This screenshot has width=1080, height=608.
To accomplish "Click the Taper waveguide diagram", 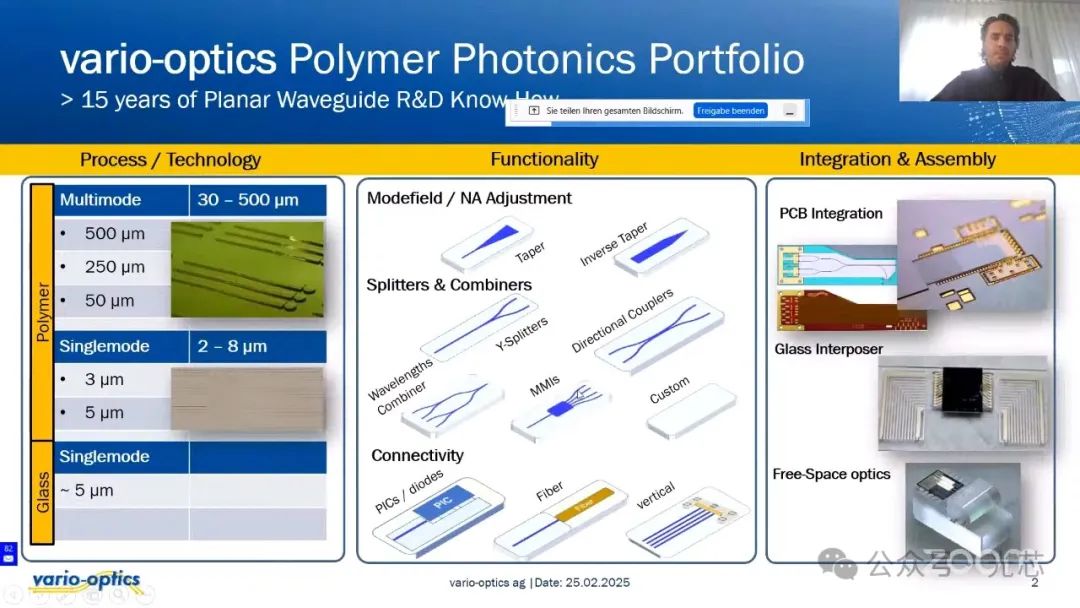I will tap(486, 244).
